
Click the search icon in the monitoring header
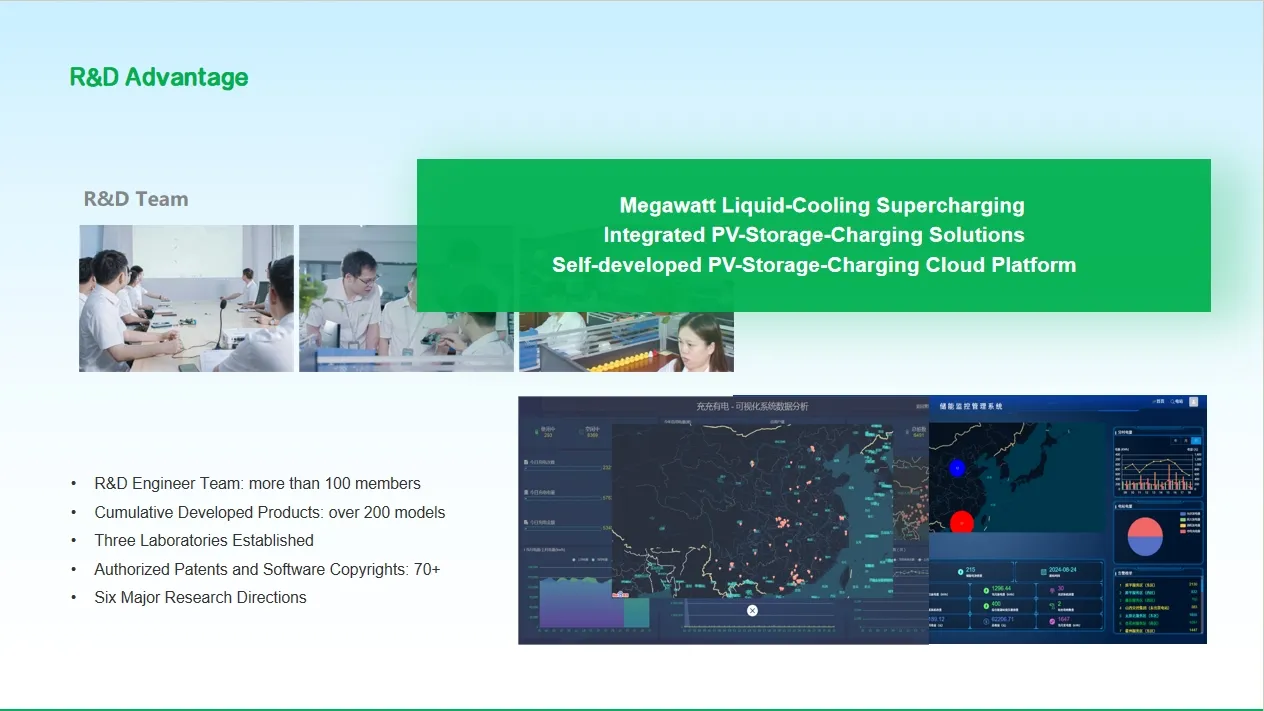click(x=1172, y=402)
